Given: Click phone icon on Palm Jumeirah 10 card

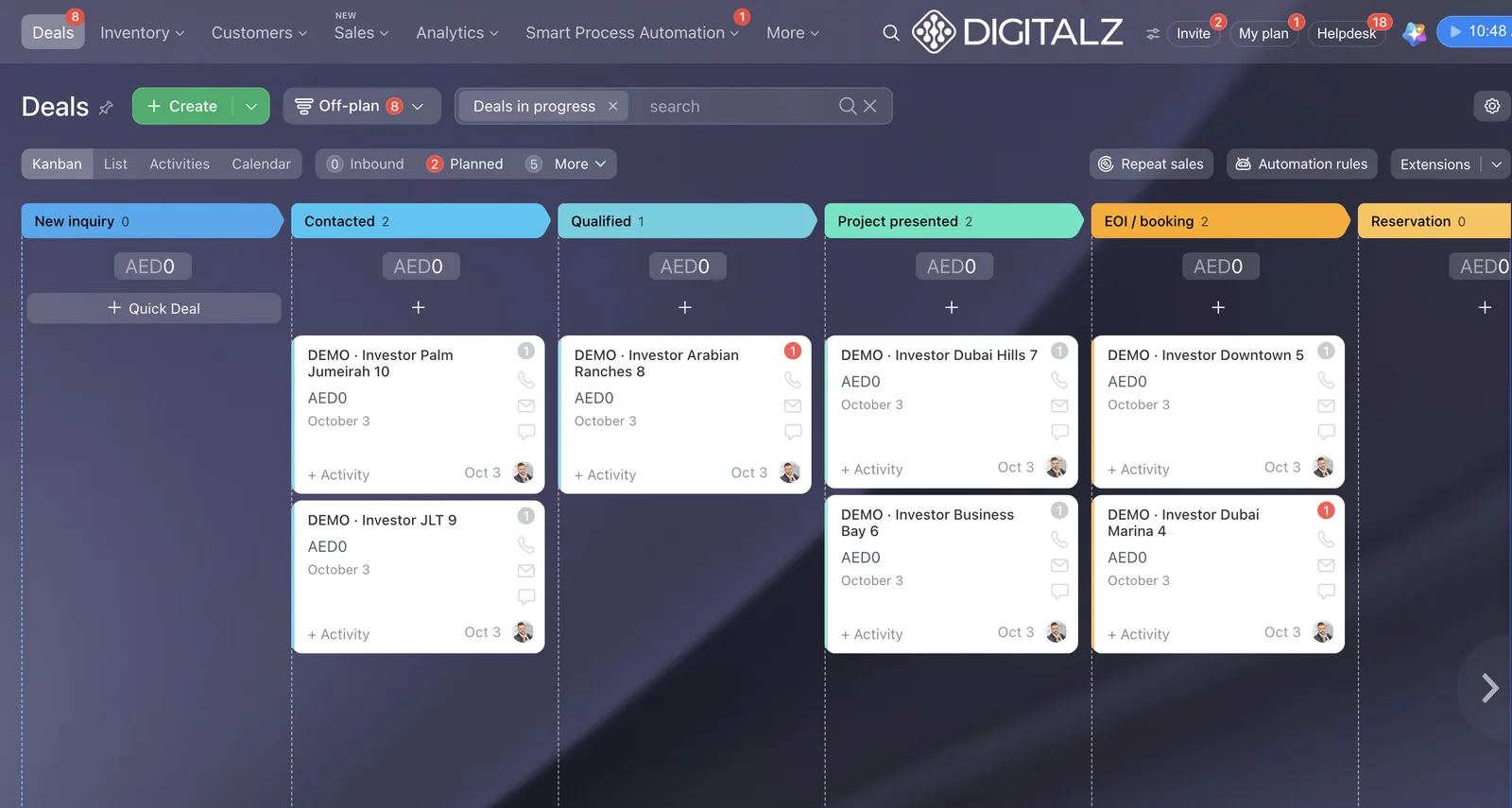Looking at the screenshot, I should [x=526, y=380].
